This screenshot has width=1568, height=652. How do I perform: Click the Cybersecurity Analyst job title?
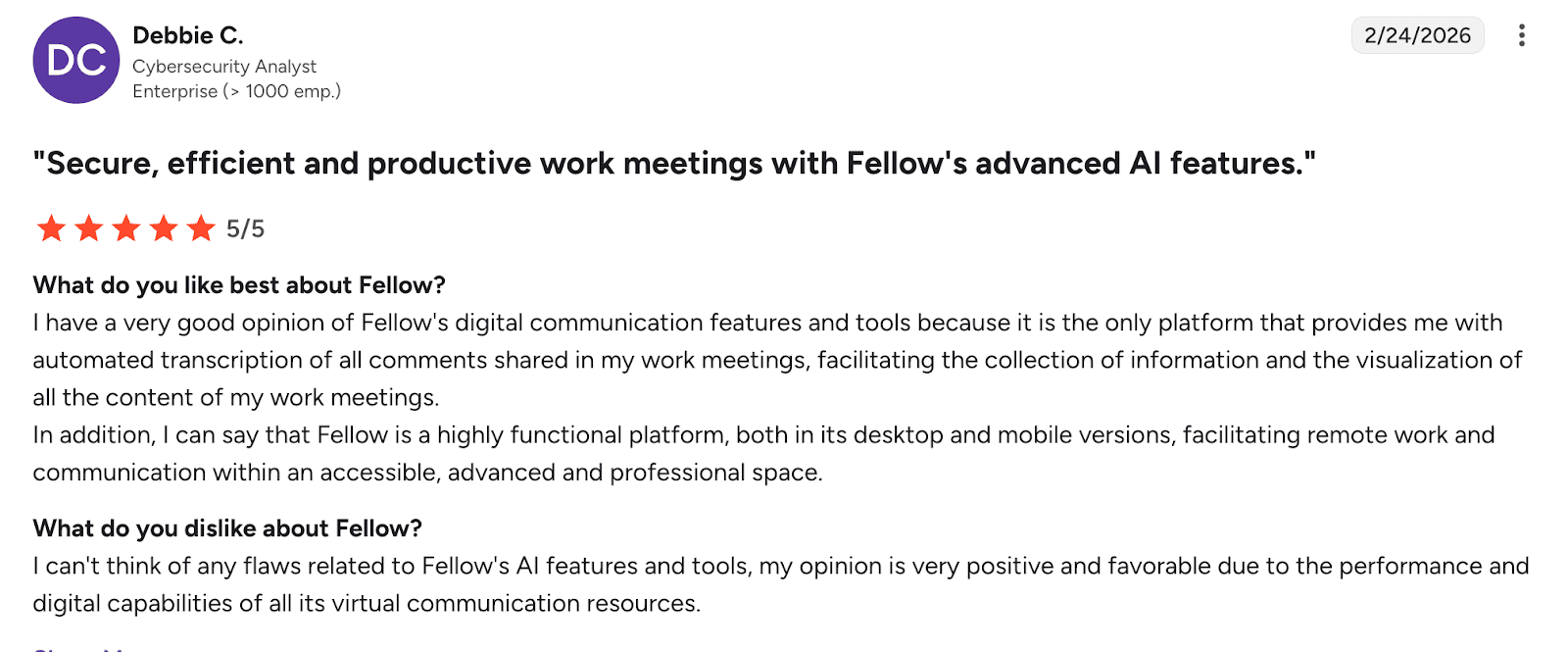[x=224, y=67]
